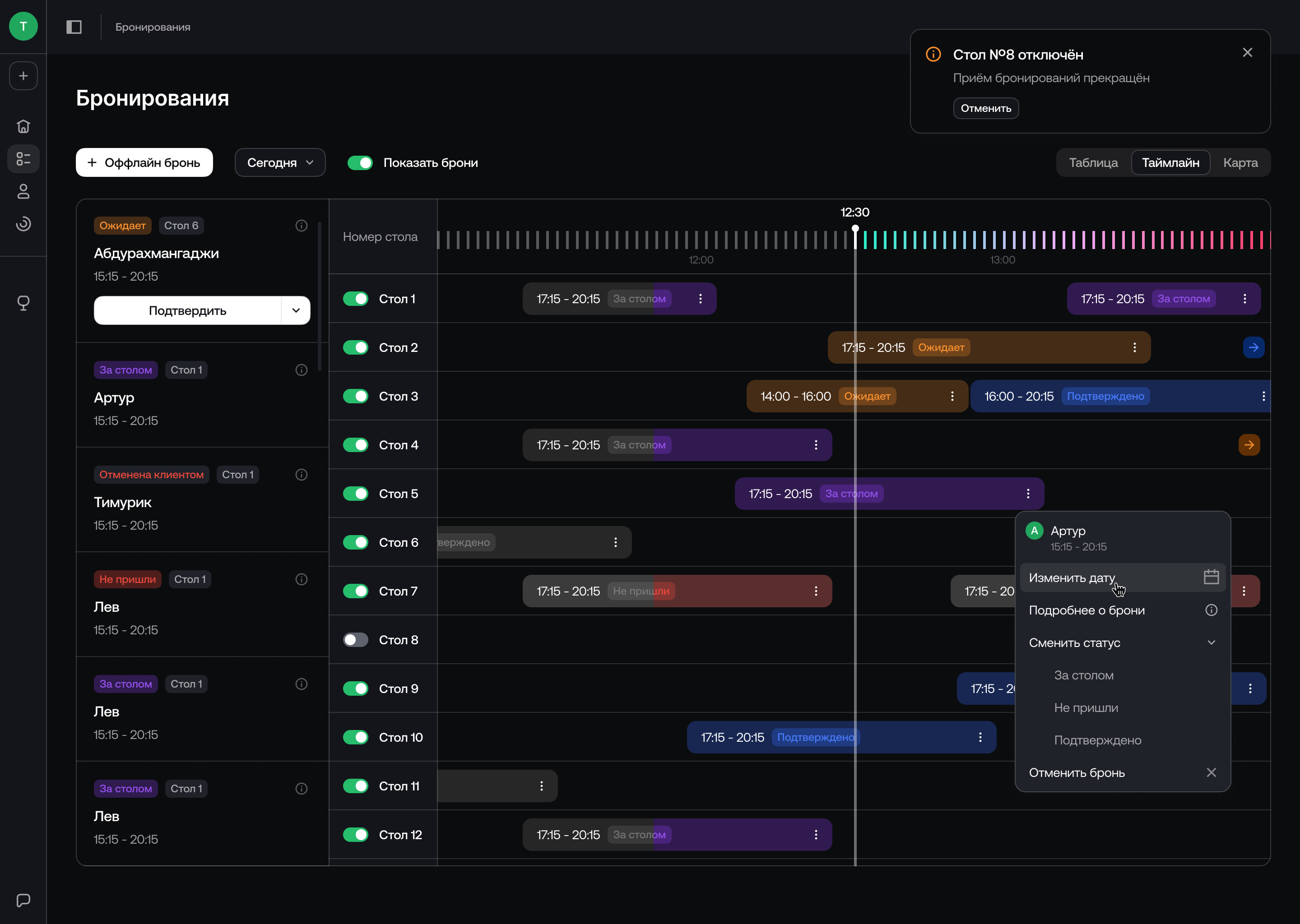Select Не пришли in status menu

pos(1086,708)
